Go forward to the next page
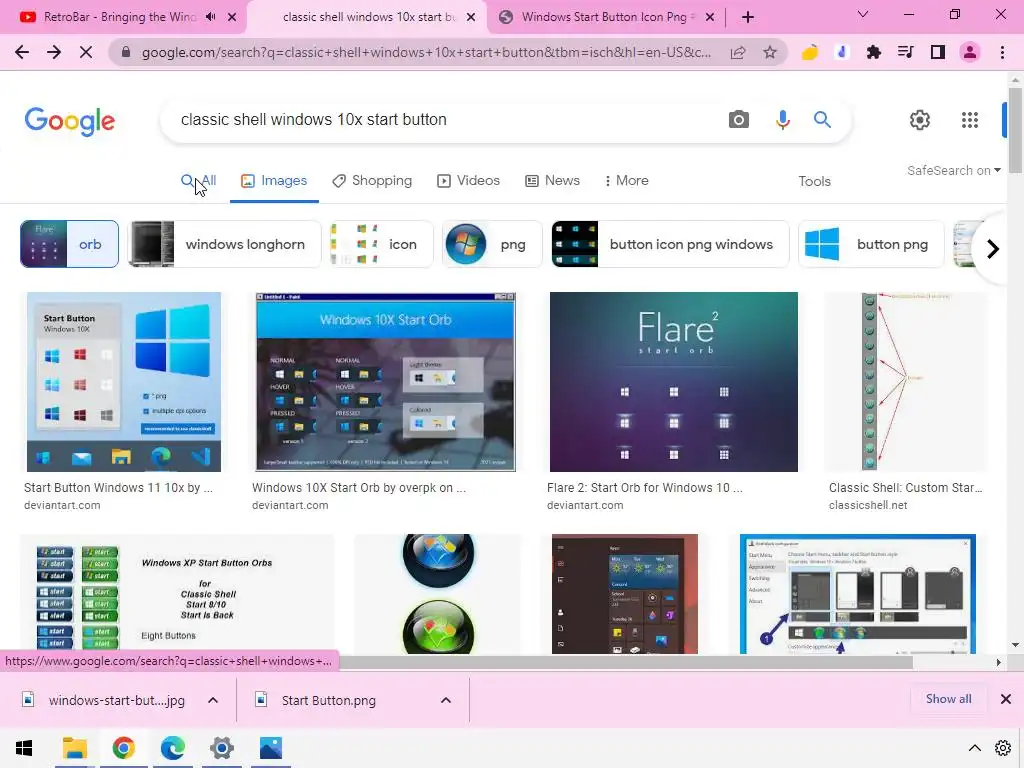Image resolution: width=1024 pixels, height=768 pixels. pos(54,52)
